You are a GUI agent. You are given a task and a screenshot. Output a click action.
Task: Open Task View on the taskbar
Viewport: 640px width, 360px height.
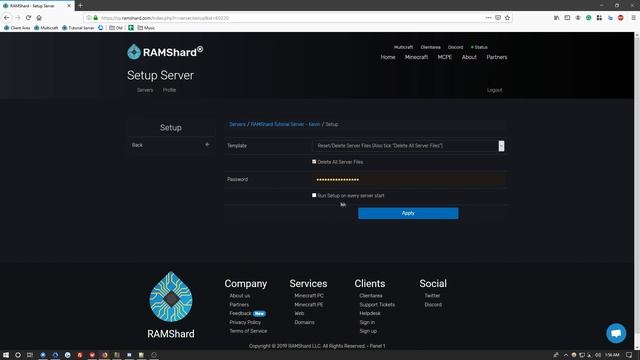[x=30, y=355]
